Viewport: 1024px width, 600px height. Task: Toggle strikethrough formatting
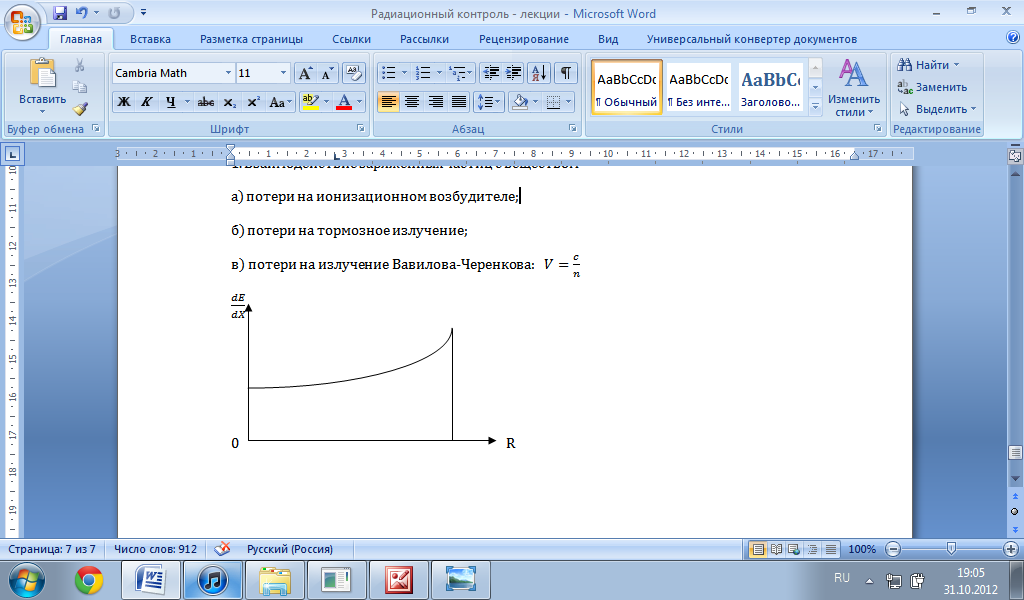[206, 102]
